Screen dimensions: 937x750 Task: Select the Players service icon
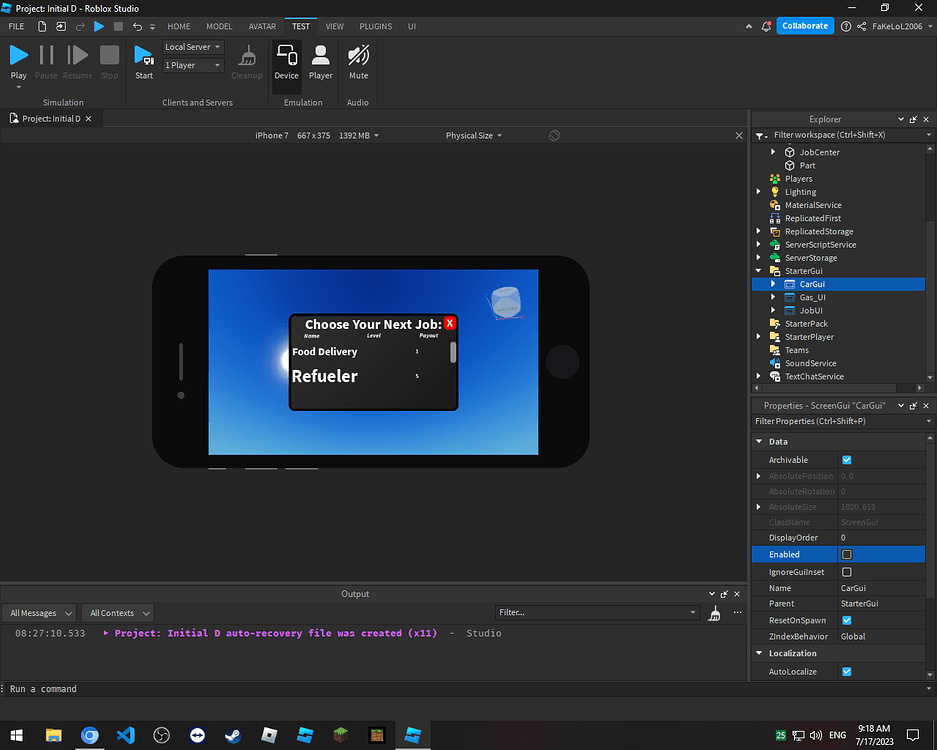tap(775, 179)
